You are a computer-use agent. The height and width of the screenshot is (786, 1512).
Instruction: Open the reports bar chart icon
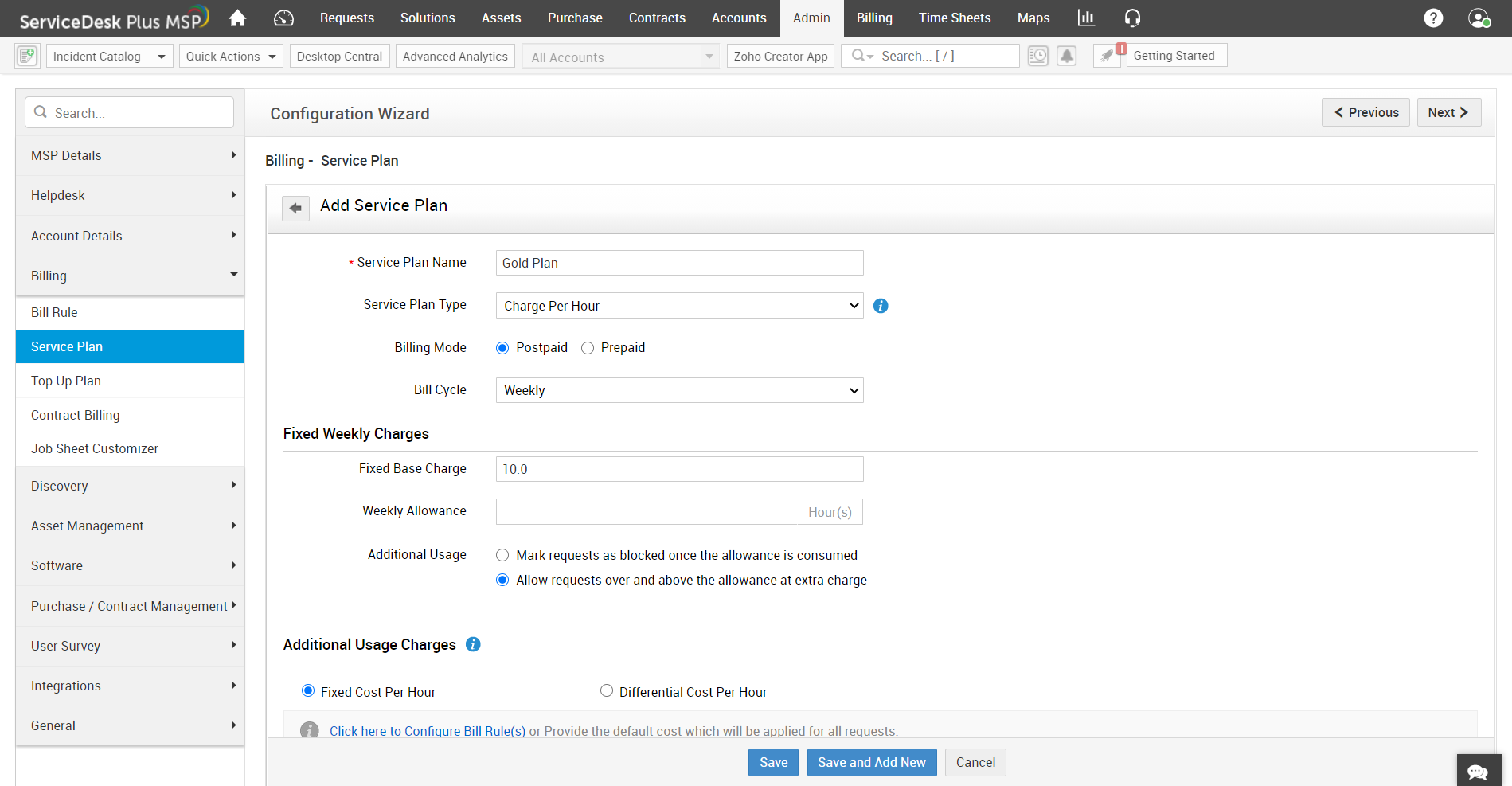[x=1086, y=18]
